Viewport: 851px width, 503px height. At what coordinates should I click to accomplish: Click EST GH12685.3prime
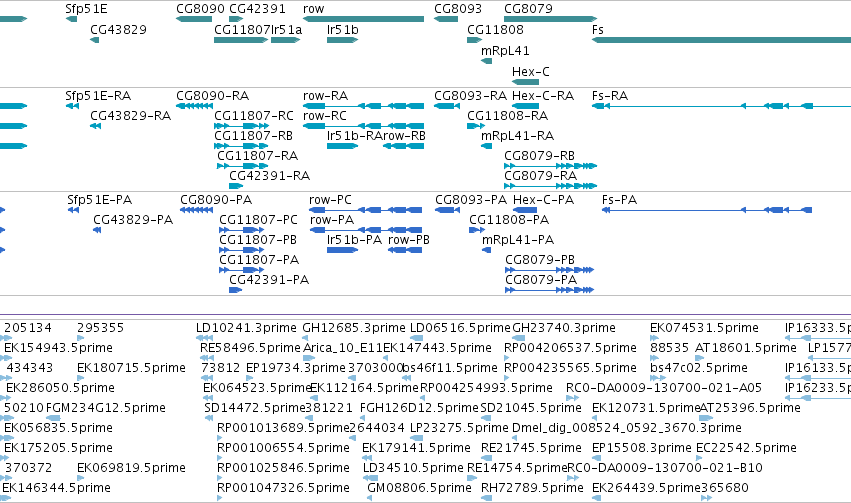click(354, 328)
